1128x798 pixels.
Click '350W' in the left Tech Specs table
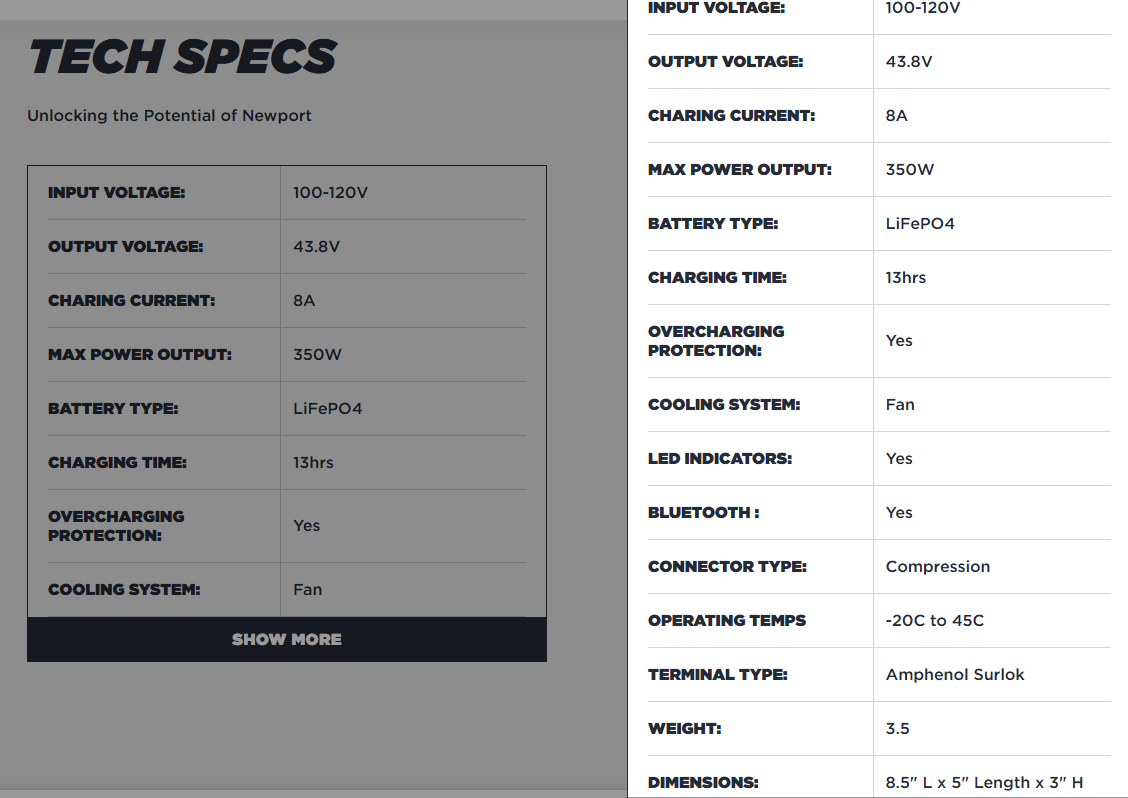pyautogui.click(x=317, y=354)
